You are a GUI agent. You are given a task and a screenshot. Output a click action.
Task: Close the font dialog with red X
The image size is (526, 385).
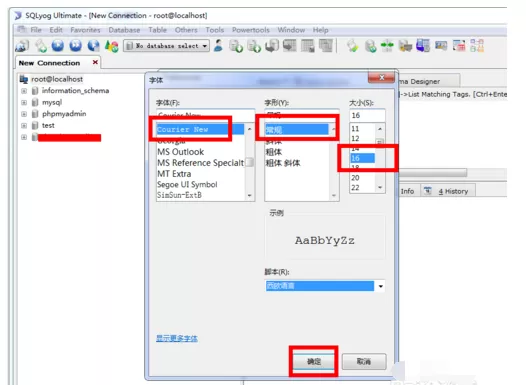381,77
